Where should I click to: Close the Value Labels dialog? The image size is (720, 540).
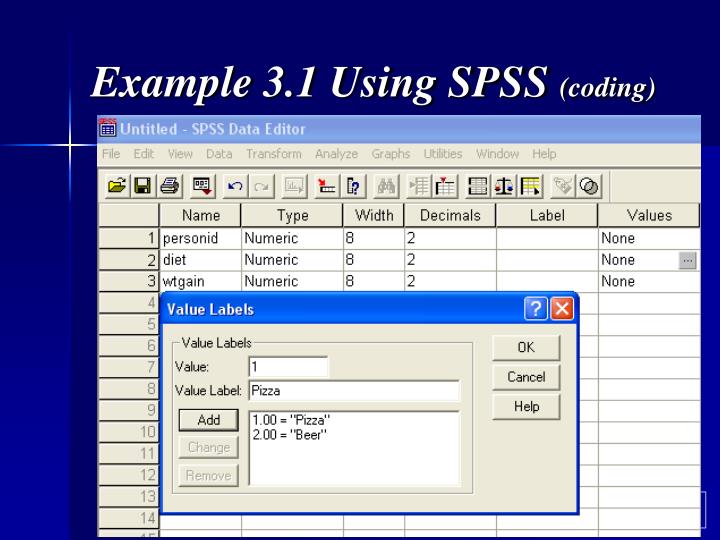[x=562, y=309]
